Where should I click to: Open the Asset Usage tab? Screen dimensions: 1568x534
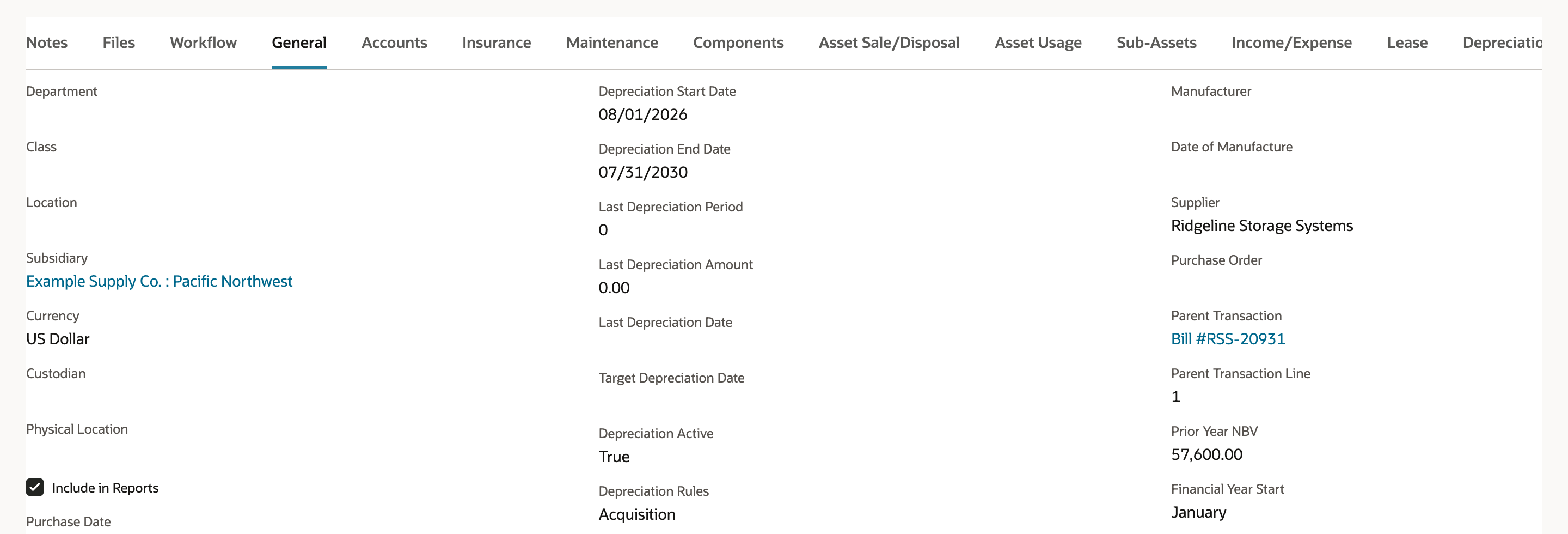pyautogui.click(x=1038, y=43)
